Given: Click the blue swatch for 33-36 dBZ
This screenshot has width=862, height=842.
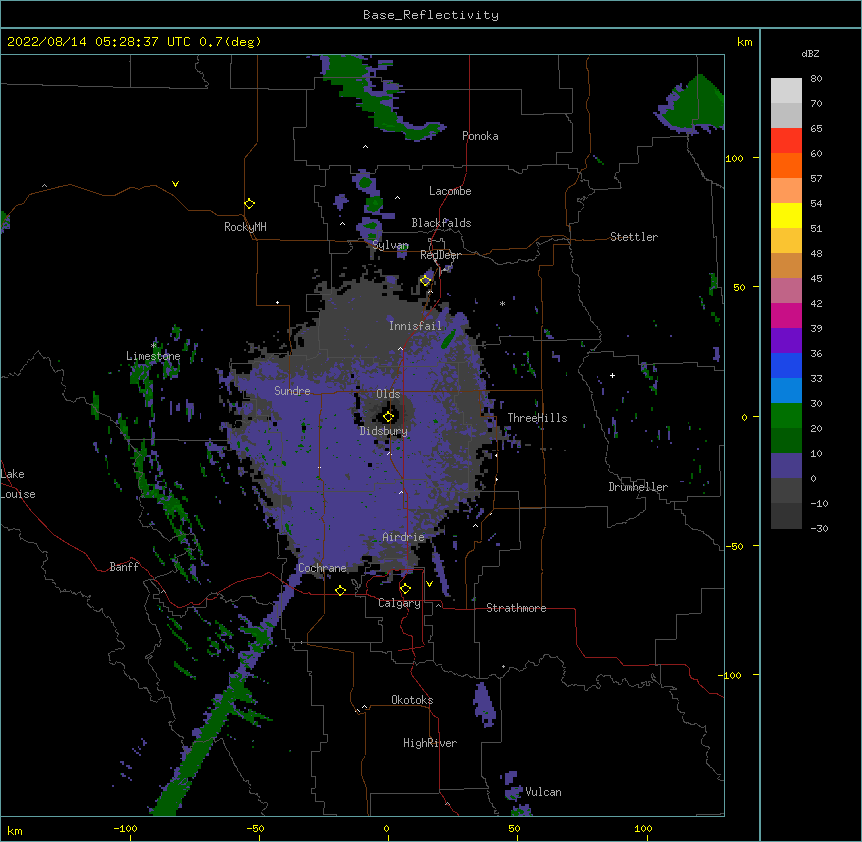Looking at the screenshot, I should [786, 365].
